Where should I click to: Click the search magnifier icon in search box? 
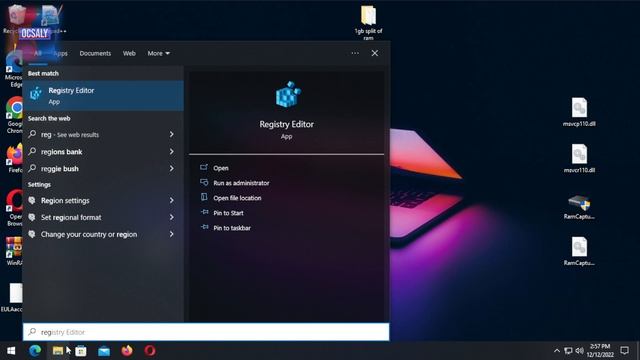[32, 332]
